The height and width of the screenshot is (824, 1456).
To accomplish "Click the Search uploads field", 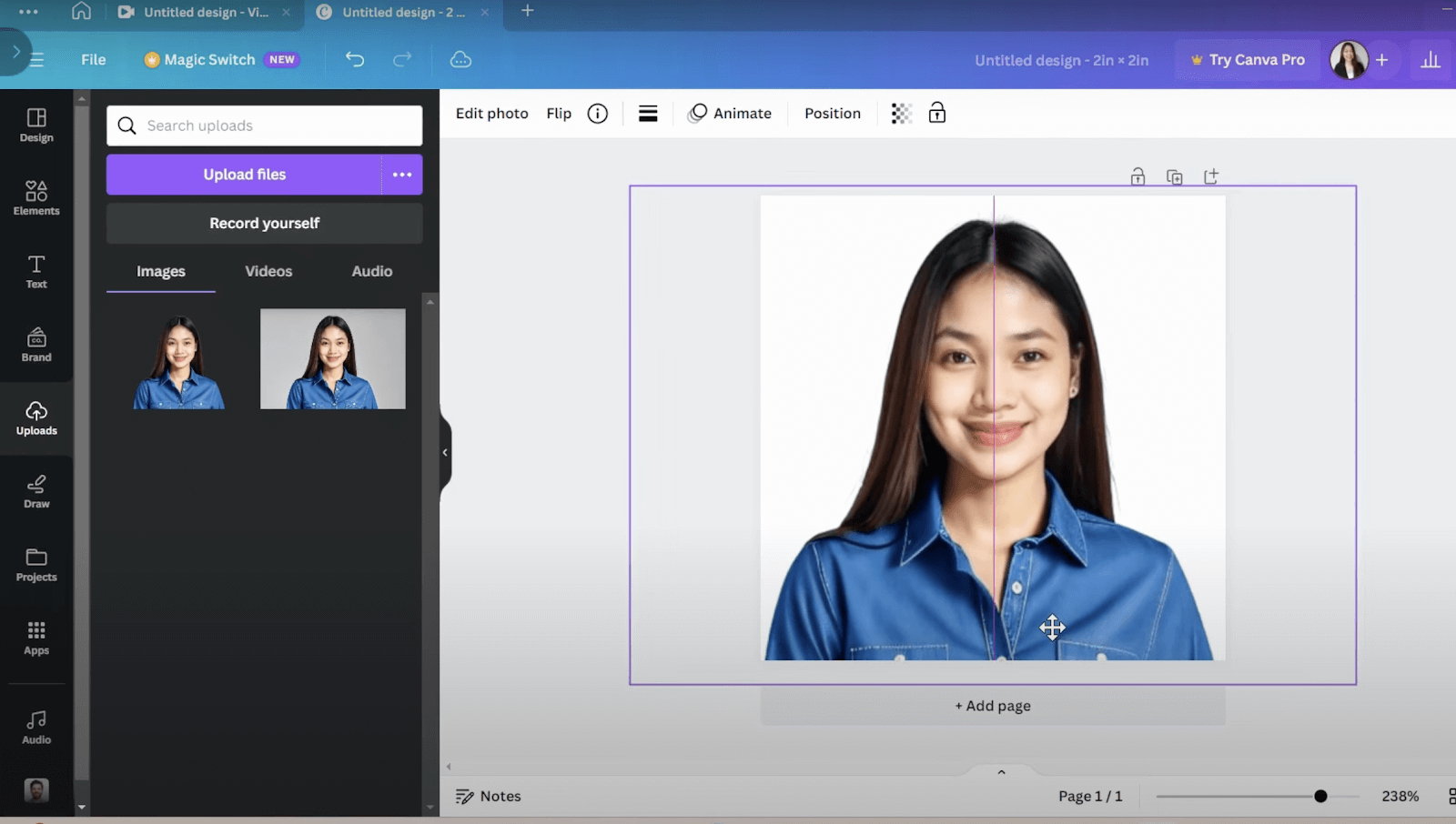I will pos(265,126).
